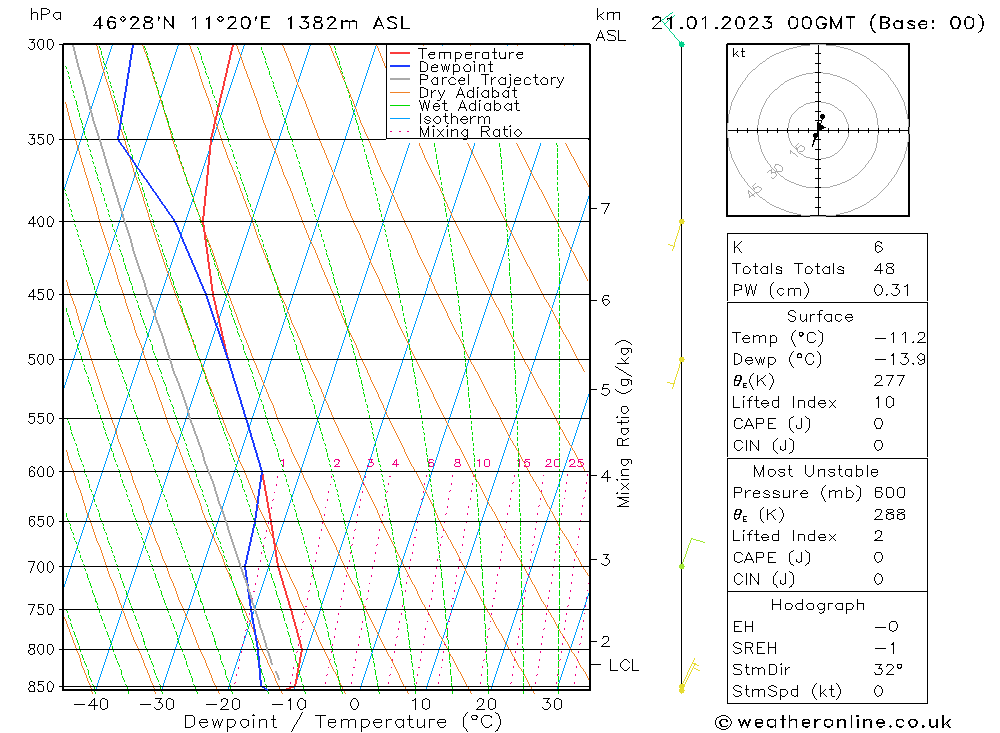Click the Totals Totals value 48
1000x733 pixels.
pyautogui.click(x=884, y=269)
